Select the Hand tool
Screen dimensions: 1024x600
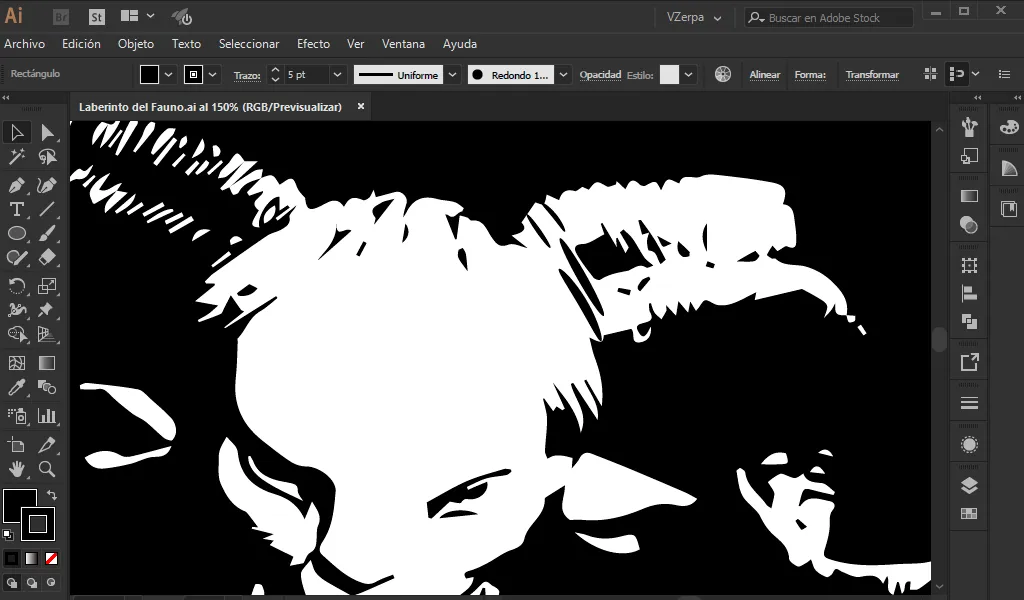pos(16,469)
